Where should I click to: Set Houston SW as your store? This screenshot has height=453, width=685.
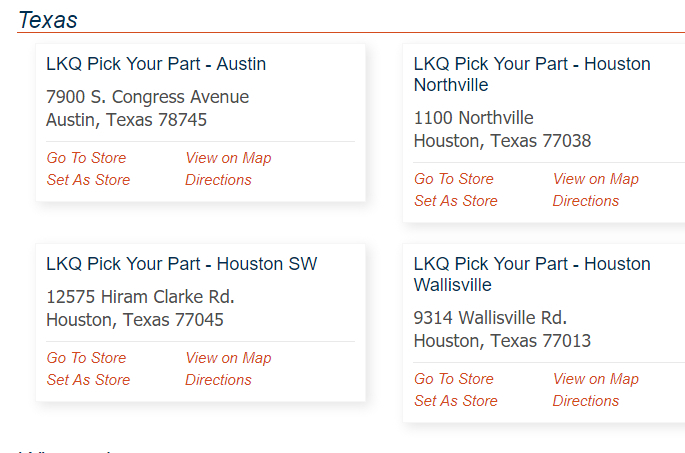pyautogui.click(x=88, y=380)
